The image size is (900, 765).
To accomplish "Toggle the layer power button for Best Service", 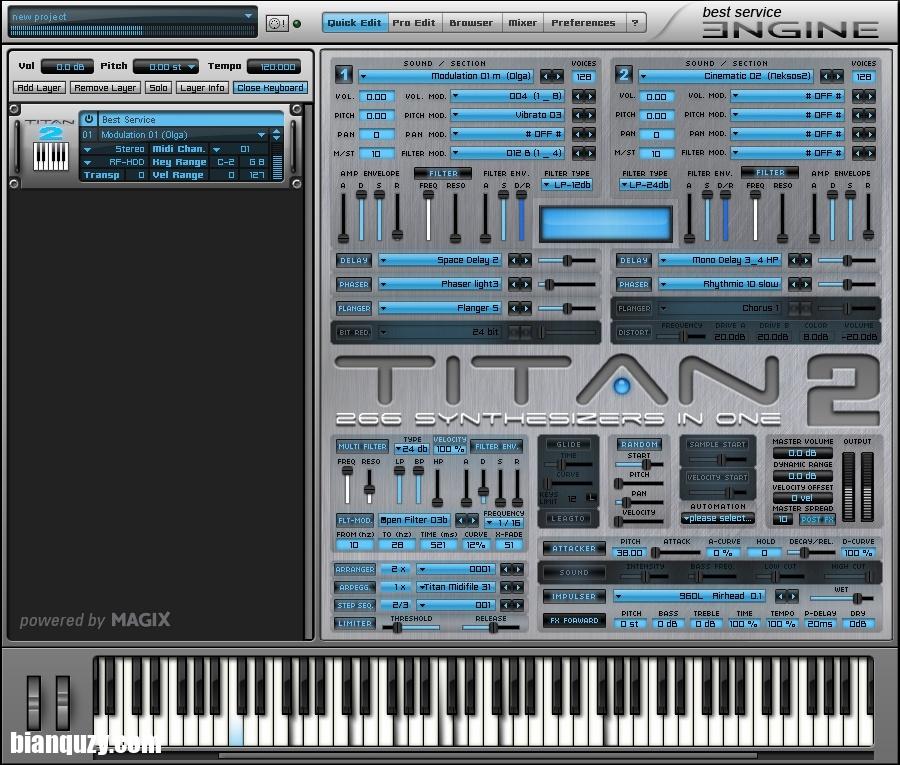I will [x=88, y=119].
